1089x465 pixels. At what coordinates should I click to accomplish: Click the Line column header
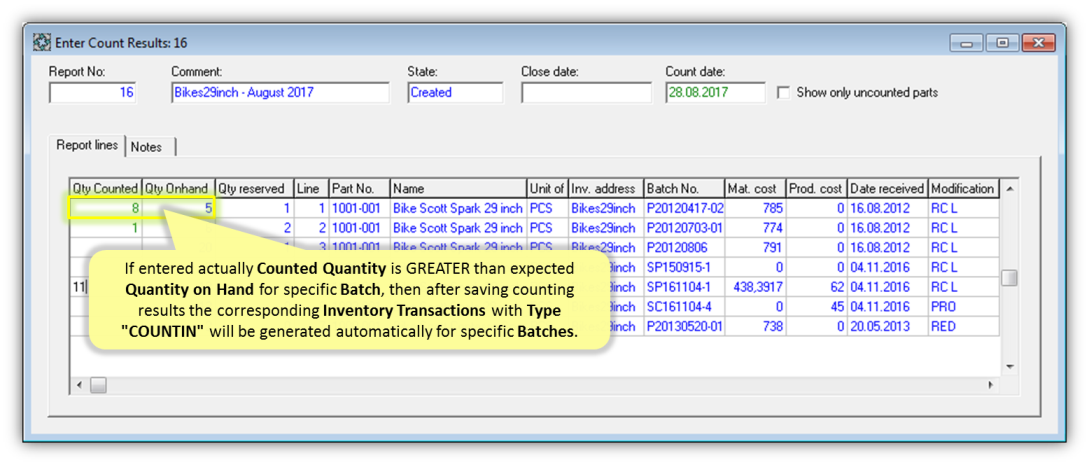tap(311, 188)
